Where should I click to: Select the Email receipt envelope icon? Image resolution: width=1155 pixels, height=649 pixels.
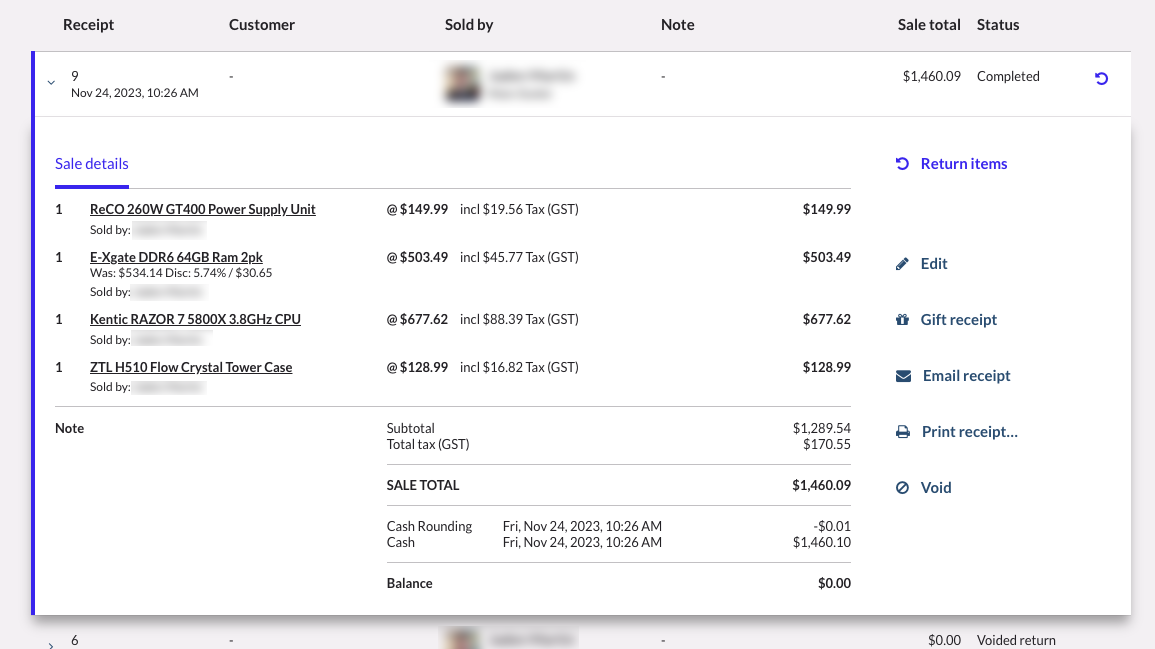pos(903,375)
